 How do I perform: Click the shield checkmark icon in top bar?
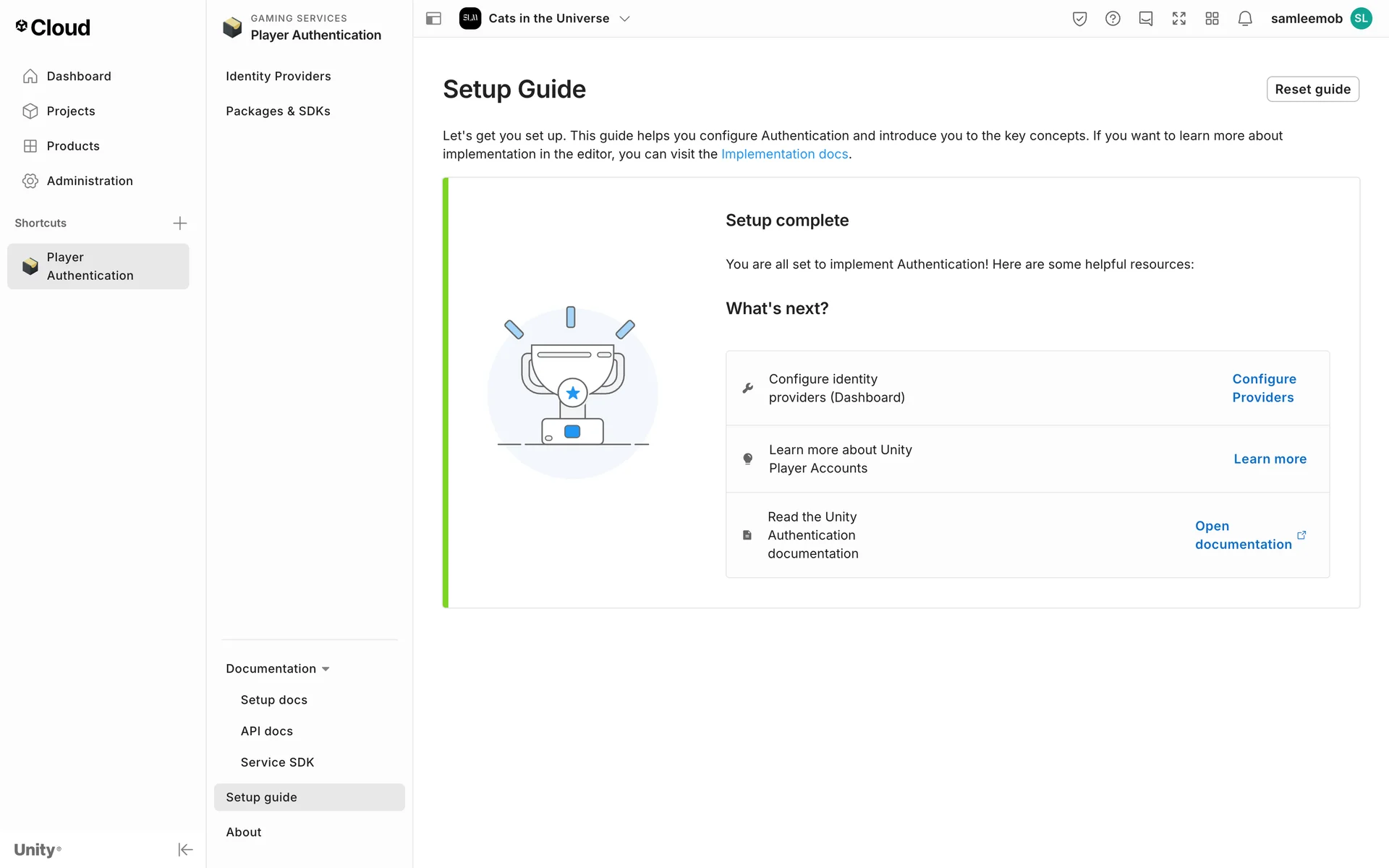click(x=1079, y=19)
